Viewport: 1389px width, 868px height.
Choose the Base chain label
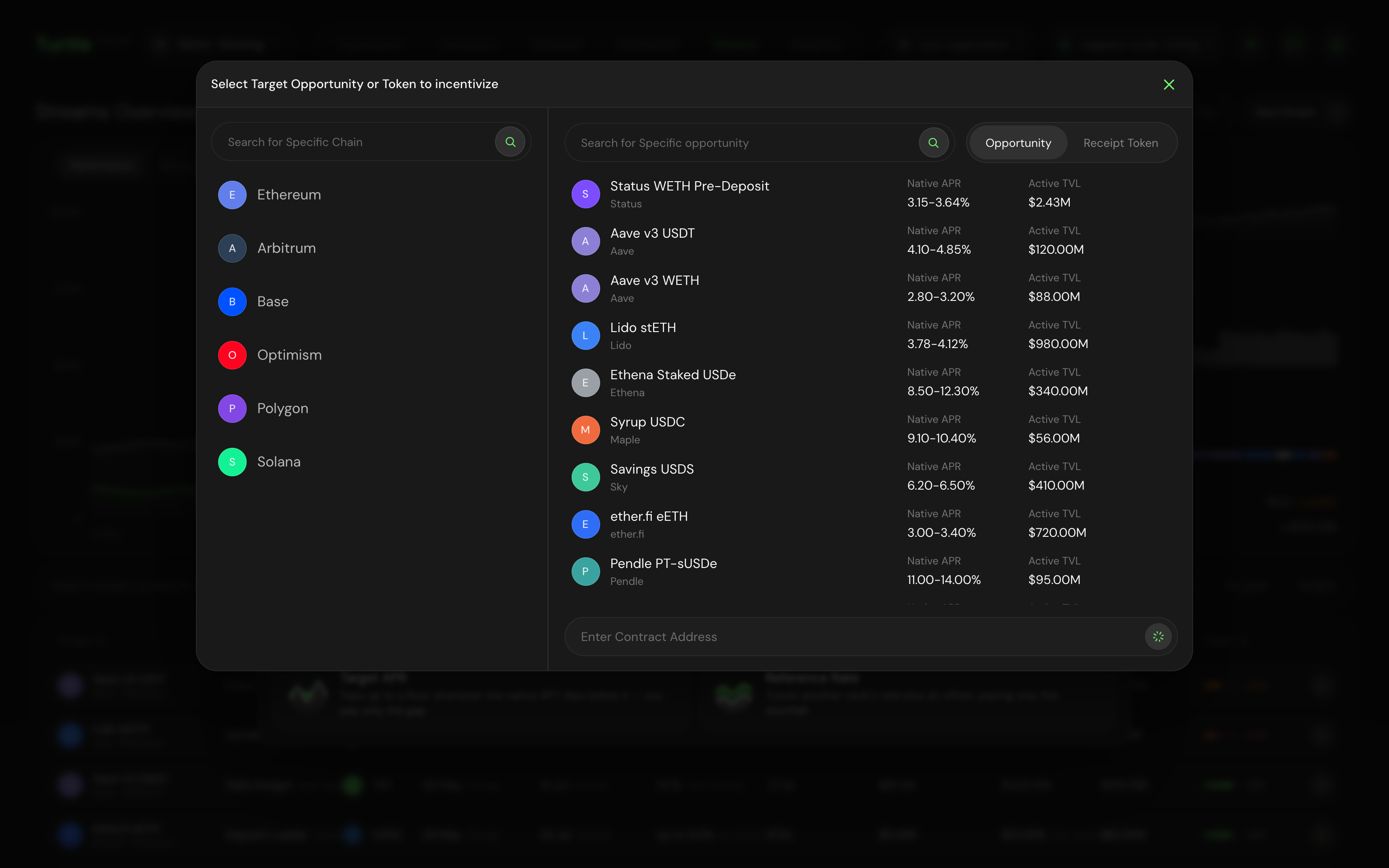[272, 302]
